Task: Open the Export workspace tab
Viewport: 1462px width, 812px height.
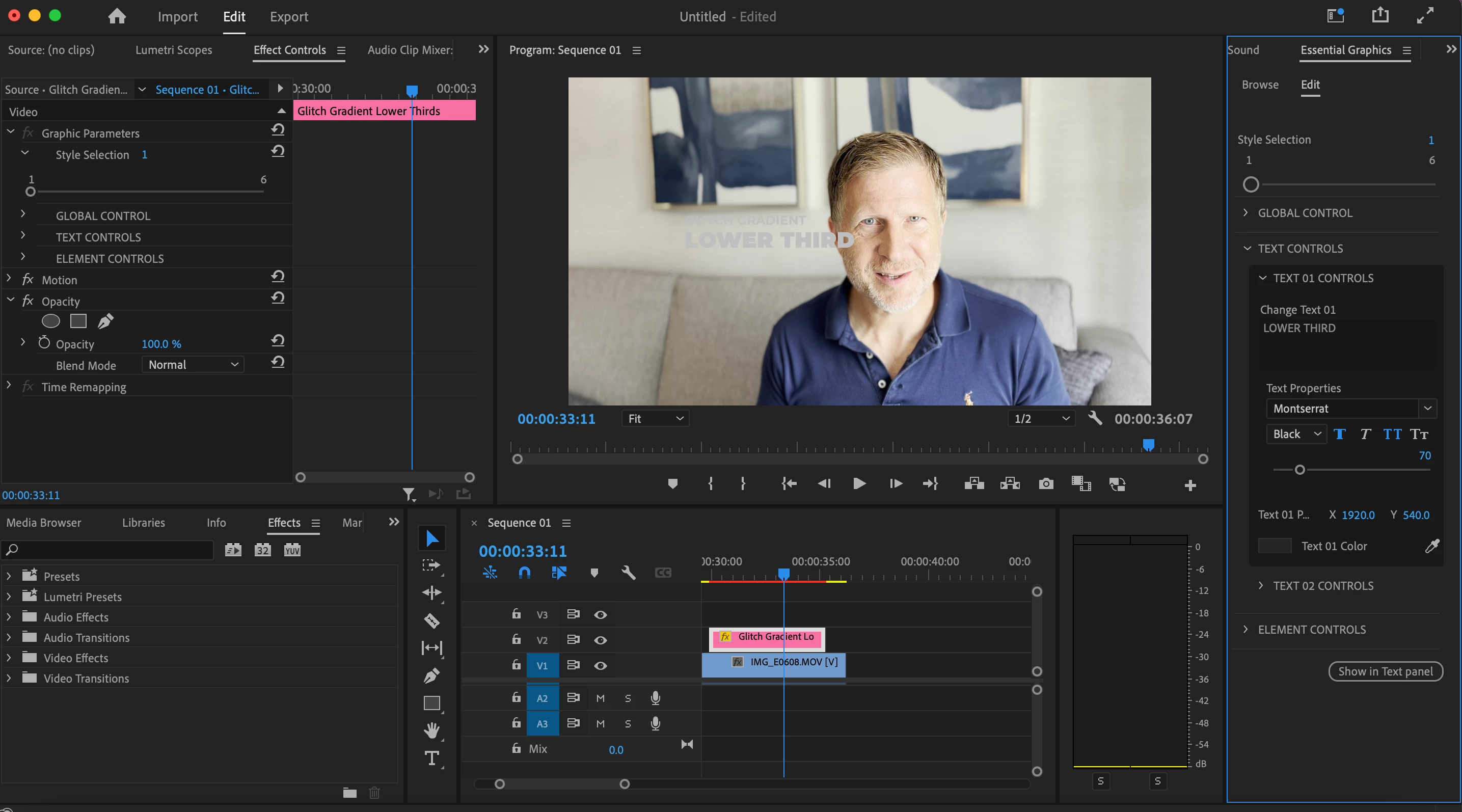Action: (x=289, y=16)
